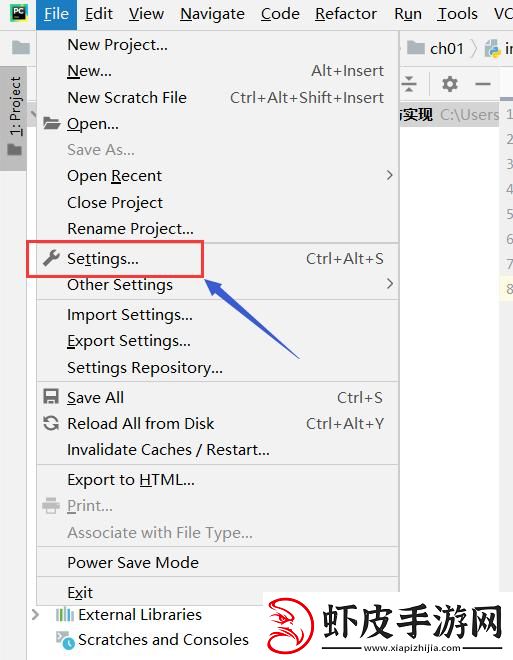Open the gear options in project panel
The height and width of the screenshot is (660, 513).
click(x=449, y=84)
